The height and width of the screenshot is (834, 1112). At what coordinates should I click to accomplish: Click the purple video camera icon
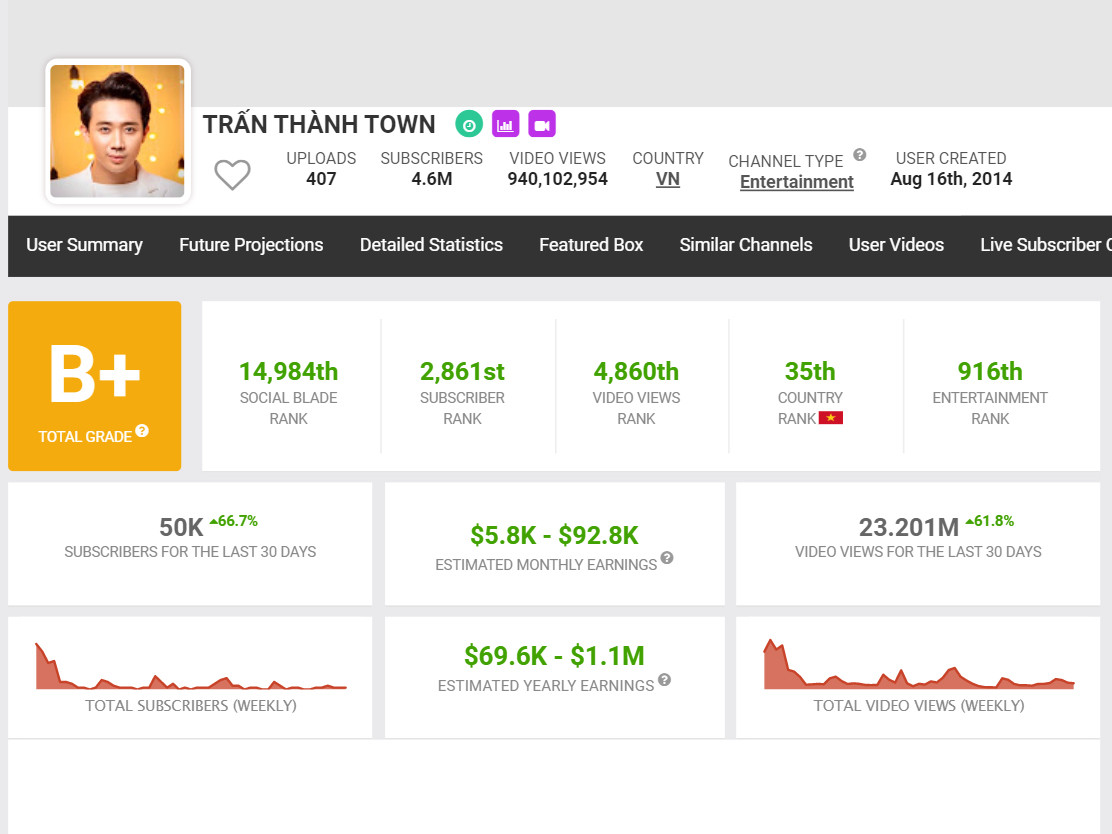542,124
